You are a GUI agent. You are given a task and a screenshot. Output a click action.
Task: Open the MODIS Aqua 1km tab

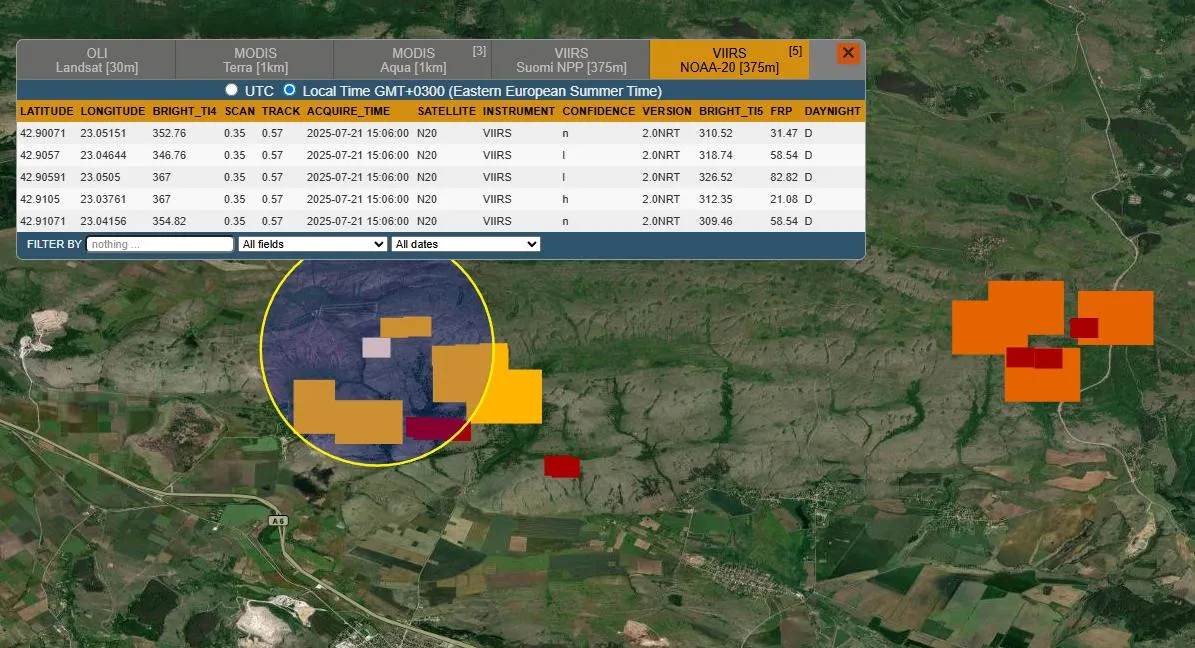pyautogui.click(x=412, y=60)
